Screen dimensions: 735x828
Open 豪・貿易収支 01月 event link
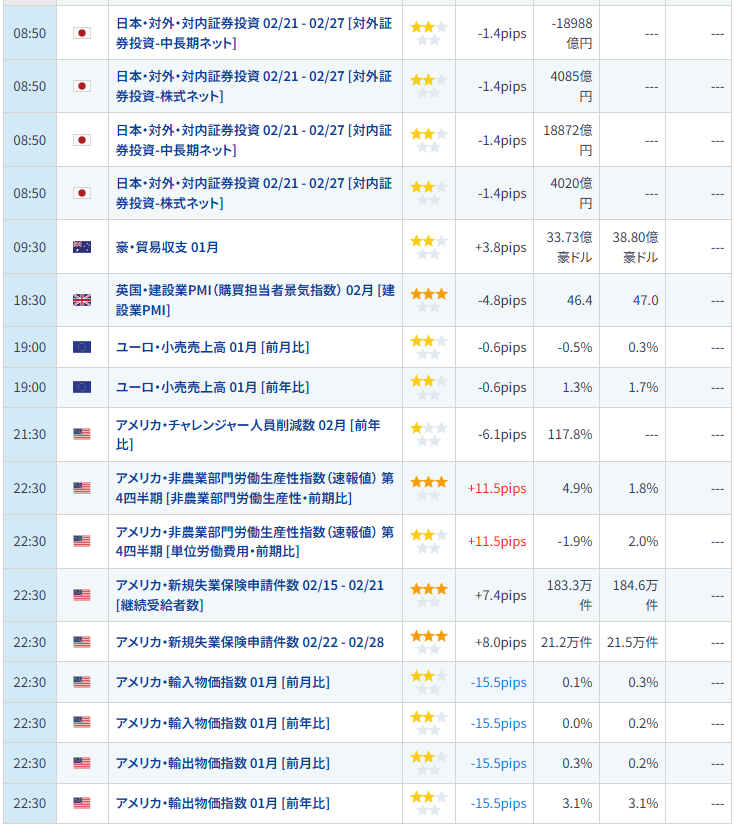(x=167, y=247)
